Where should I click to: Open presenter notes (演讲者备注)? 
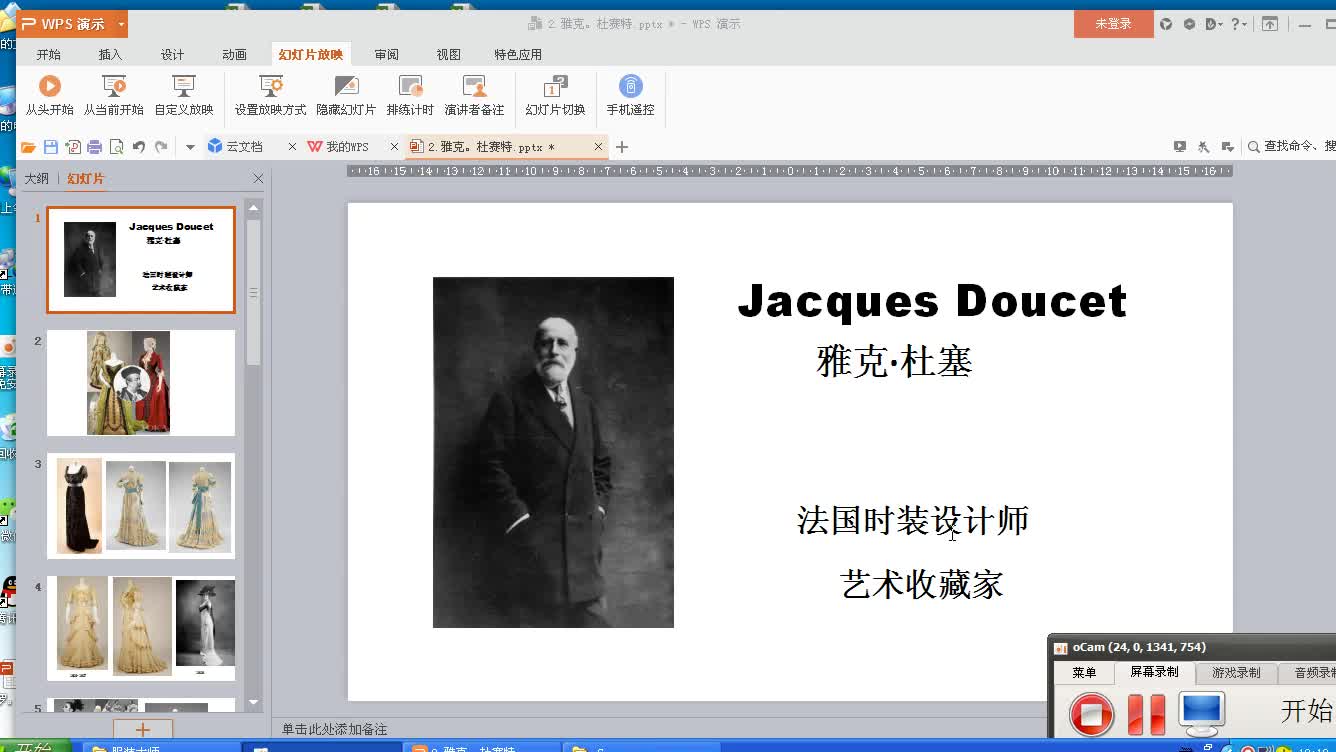click(474, 96)
